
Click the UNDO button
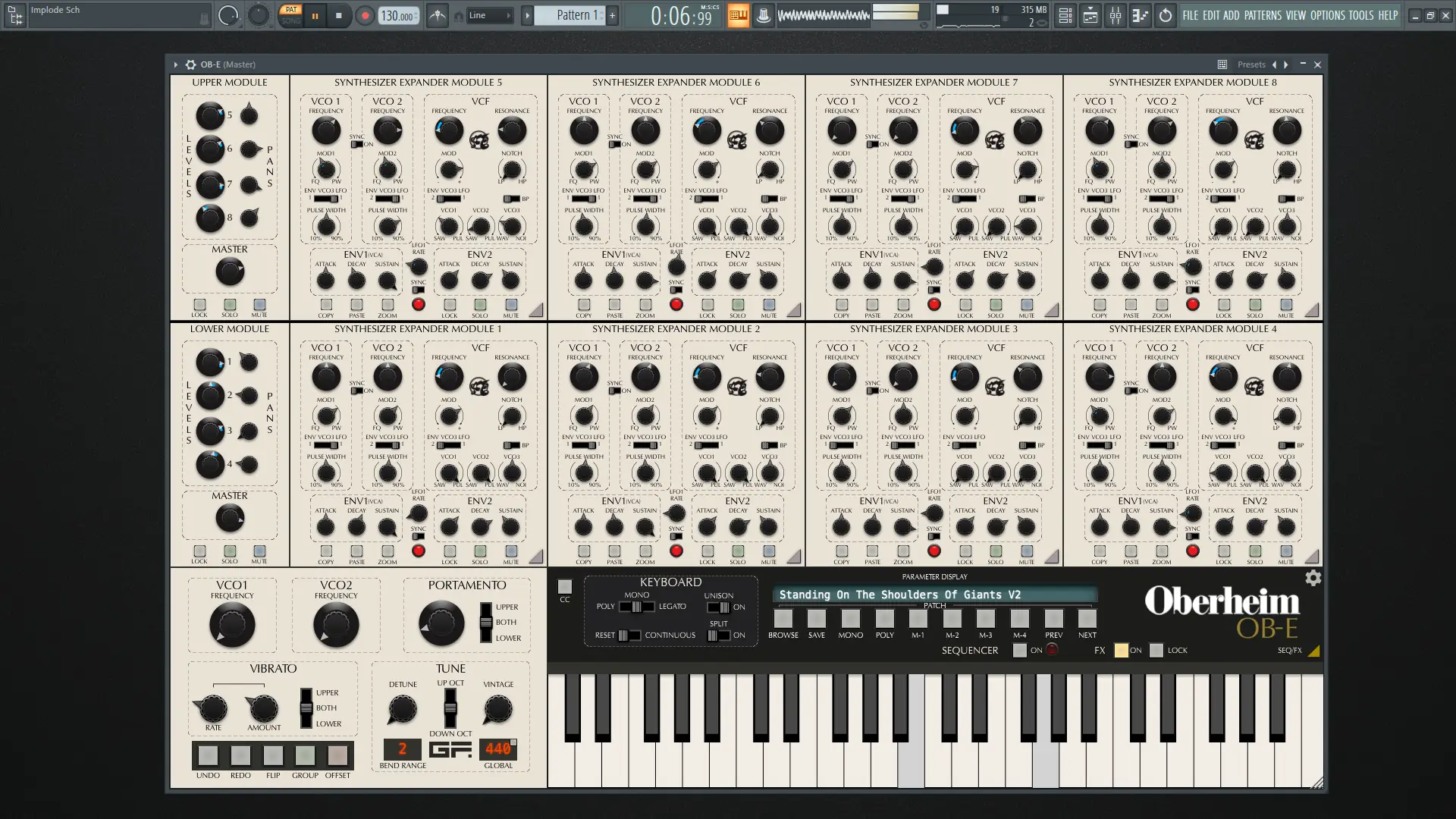click(x=208, y=755)
